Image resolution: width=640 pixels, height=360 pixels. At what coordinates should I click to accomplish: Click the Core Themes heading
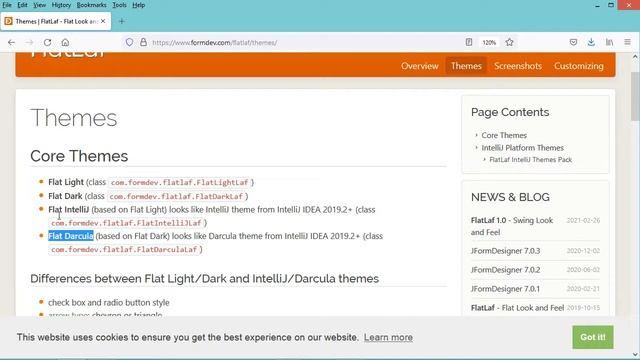coord(79,156)
